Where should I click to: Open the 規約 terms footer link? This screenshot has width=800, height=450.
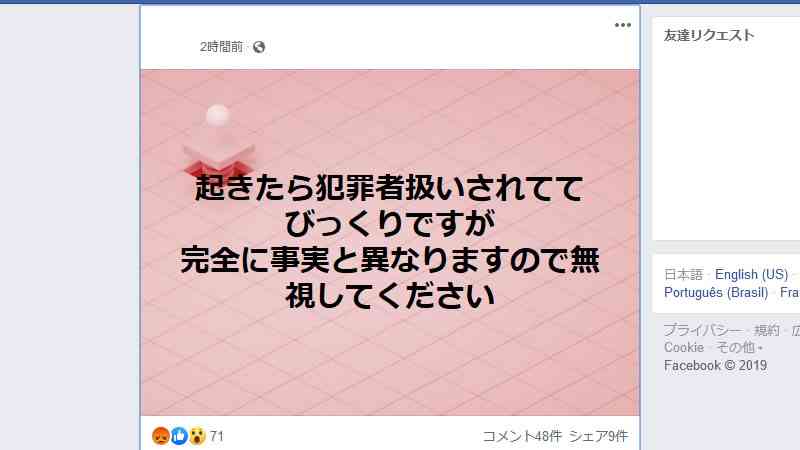click(x=766, y=330)
